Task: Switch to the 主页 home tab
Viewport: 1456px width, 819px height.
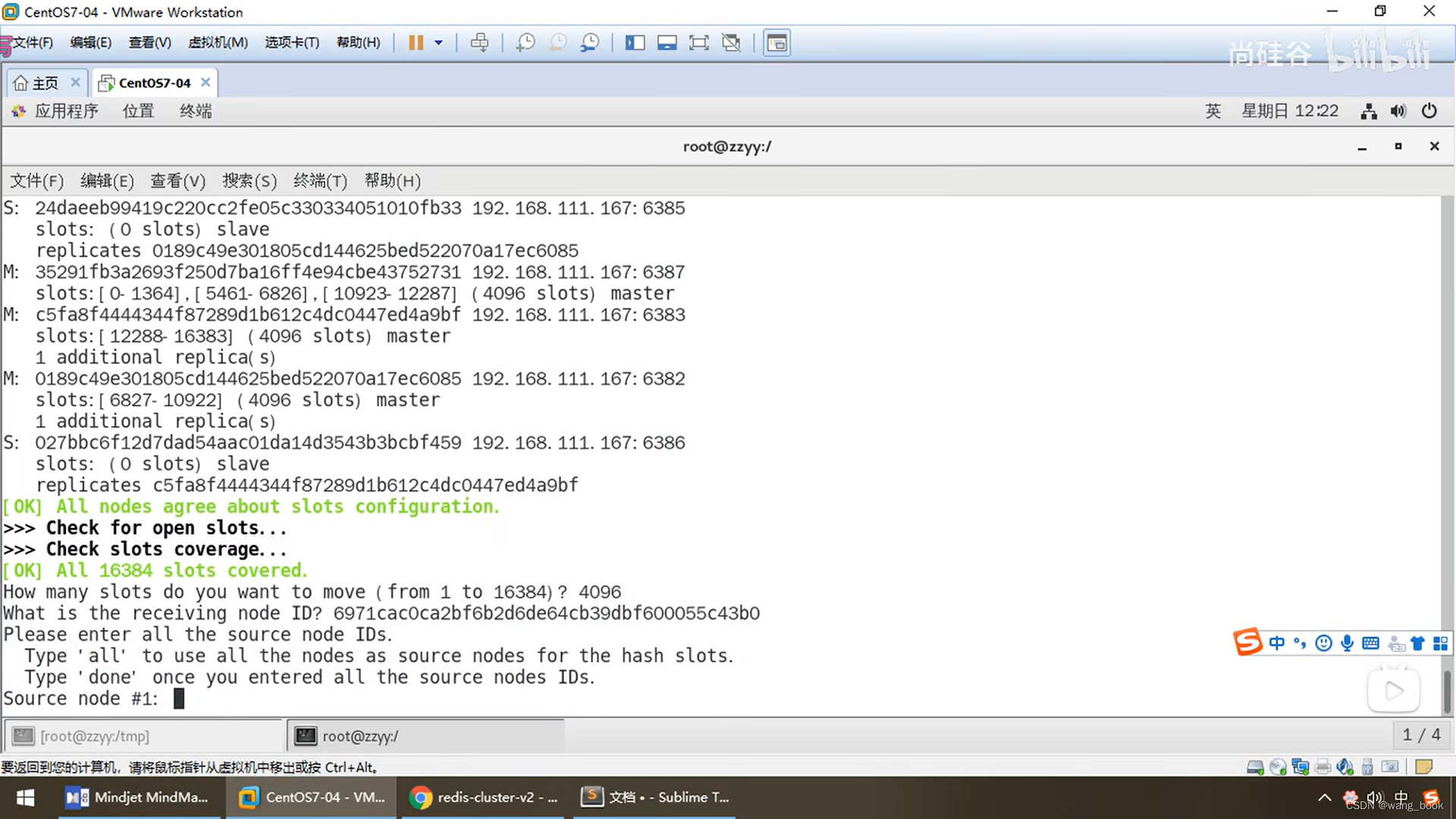Action: pos(45,83)
